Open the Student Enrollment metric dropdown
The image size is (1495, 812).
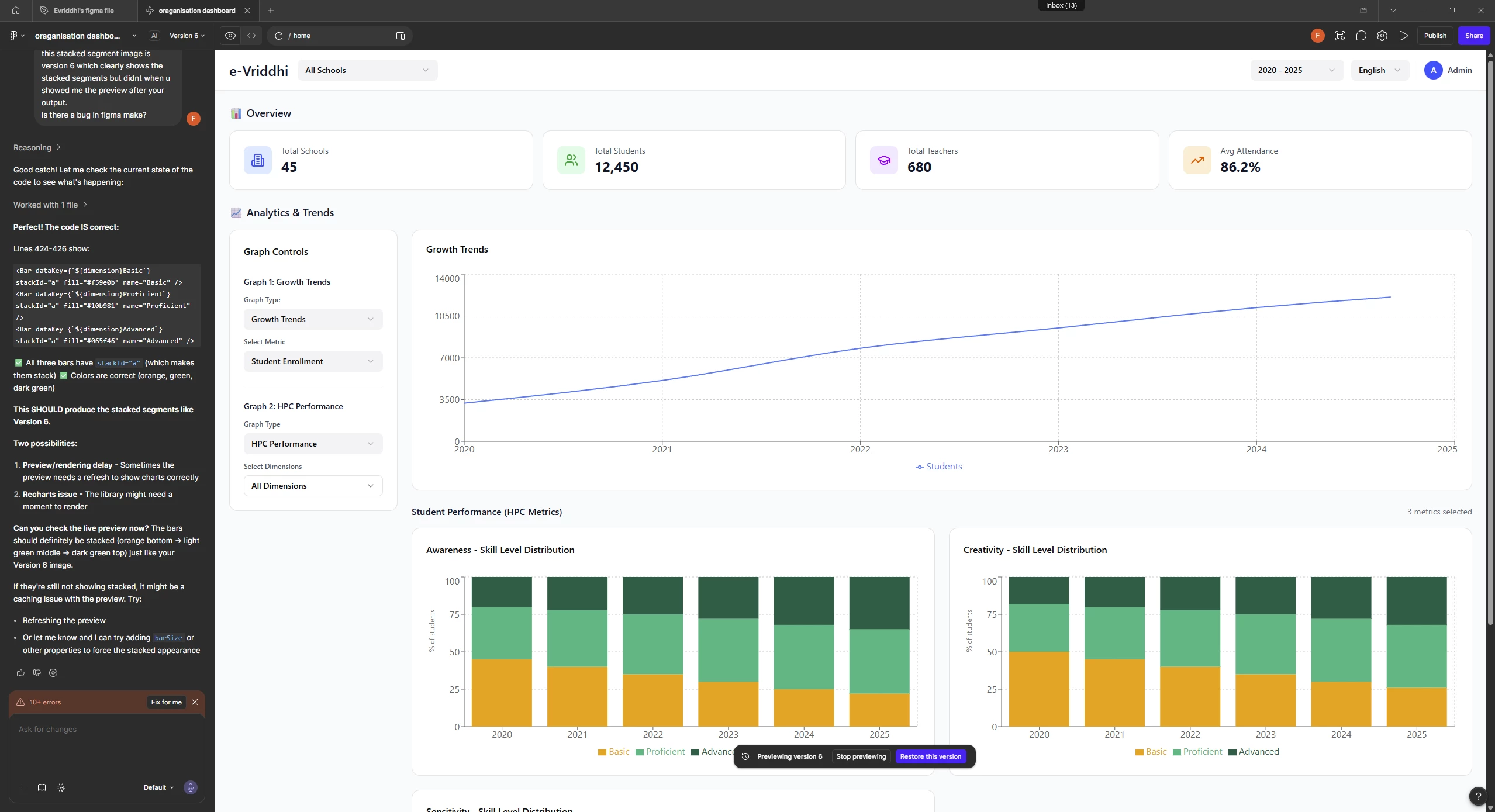(313, 361)
